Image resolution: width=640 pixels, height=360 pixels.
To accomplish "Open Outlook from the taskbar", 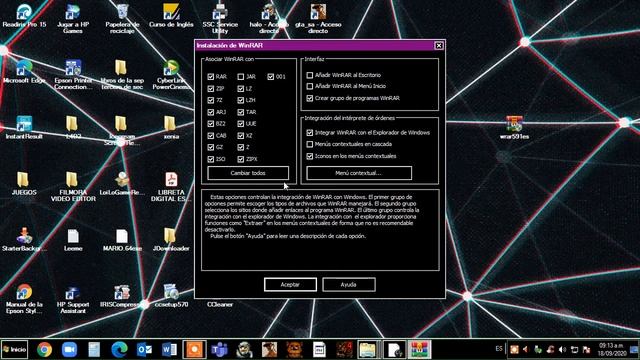I will (x=144, y=349).
